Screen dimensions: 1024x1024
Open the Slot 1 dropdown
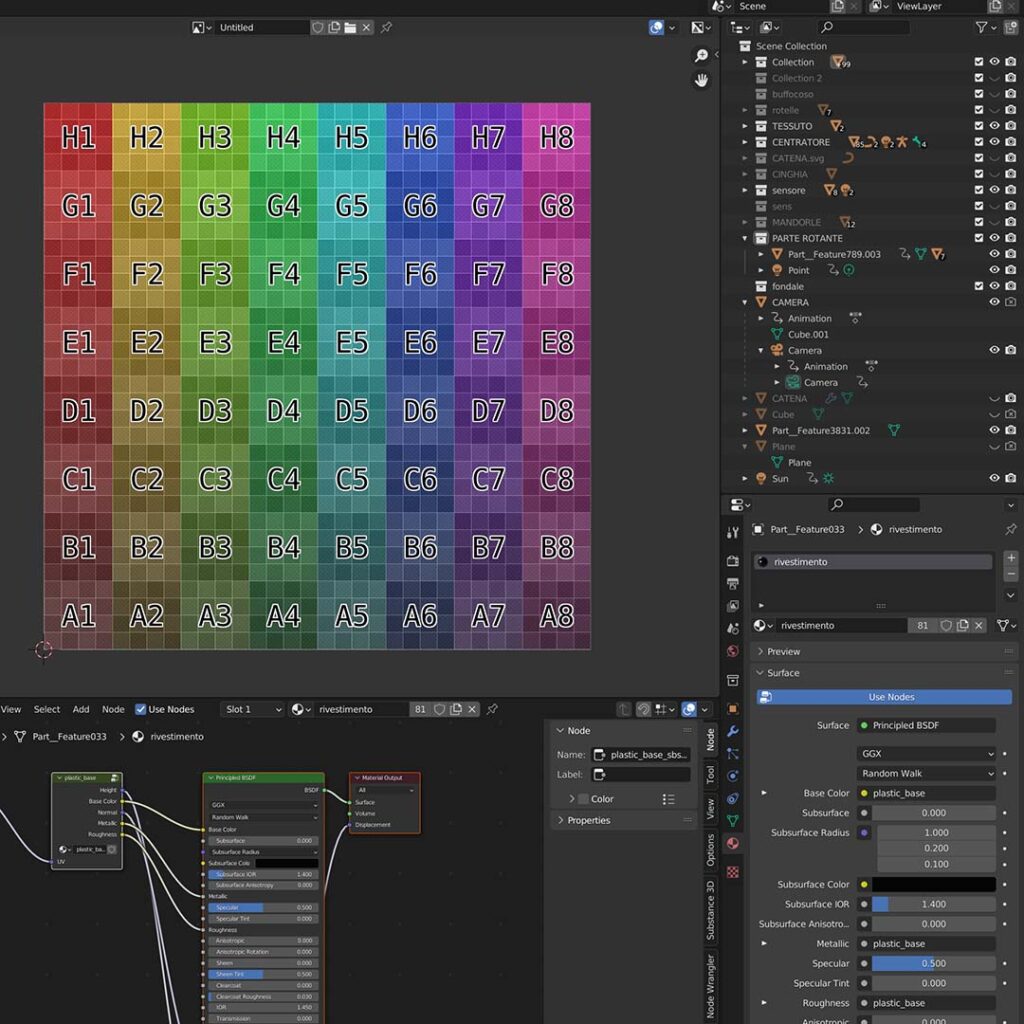click(252, 709)
